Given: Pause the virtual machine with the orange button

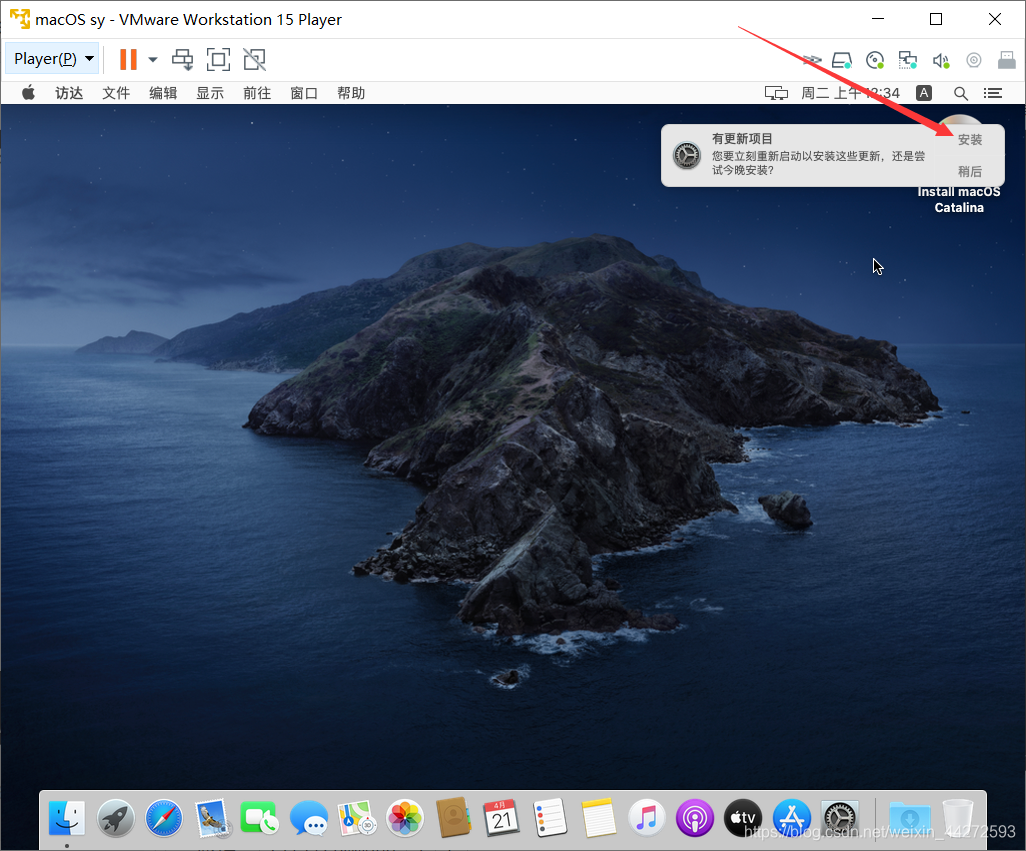Looking at the screenshot, I should tap(128, 59).
